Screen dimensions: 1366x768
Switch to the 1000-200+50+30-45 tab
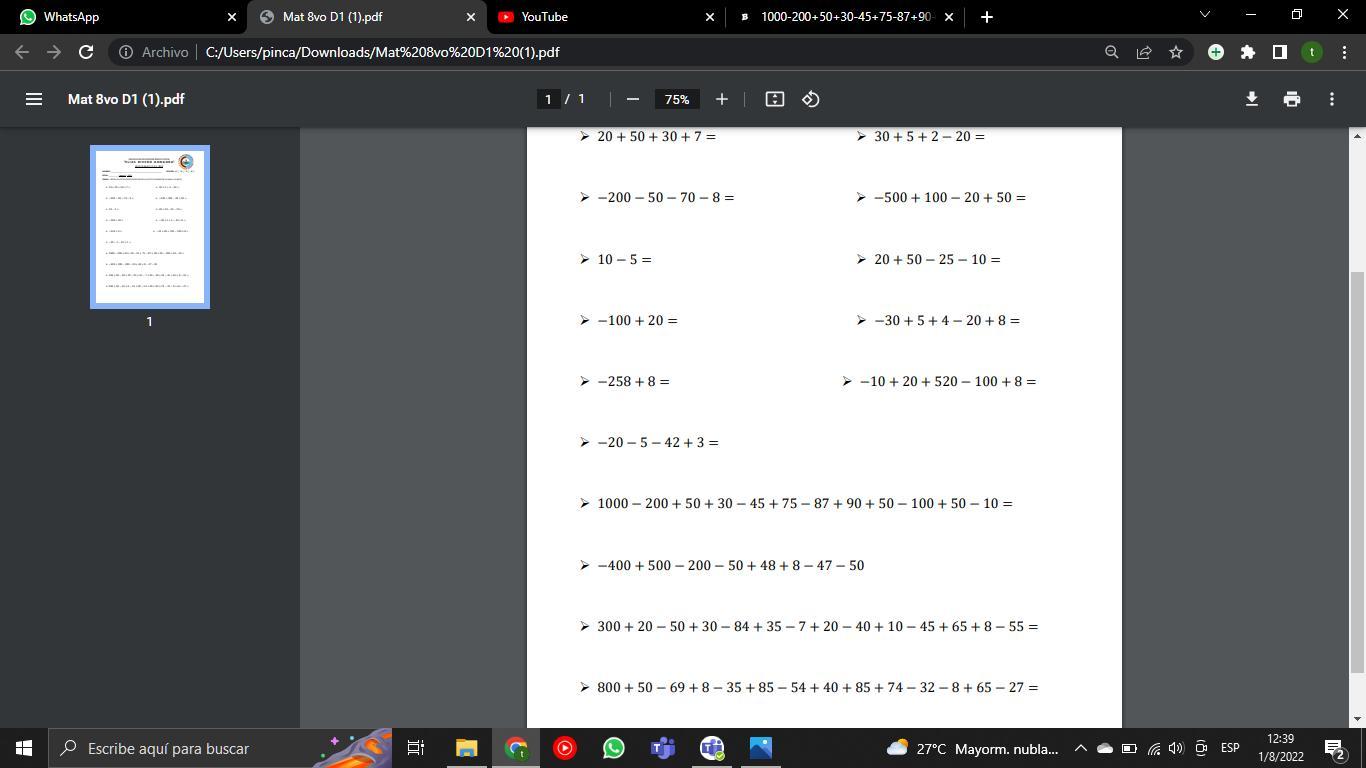coord(846,17)
